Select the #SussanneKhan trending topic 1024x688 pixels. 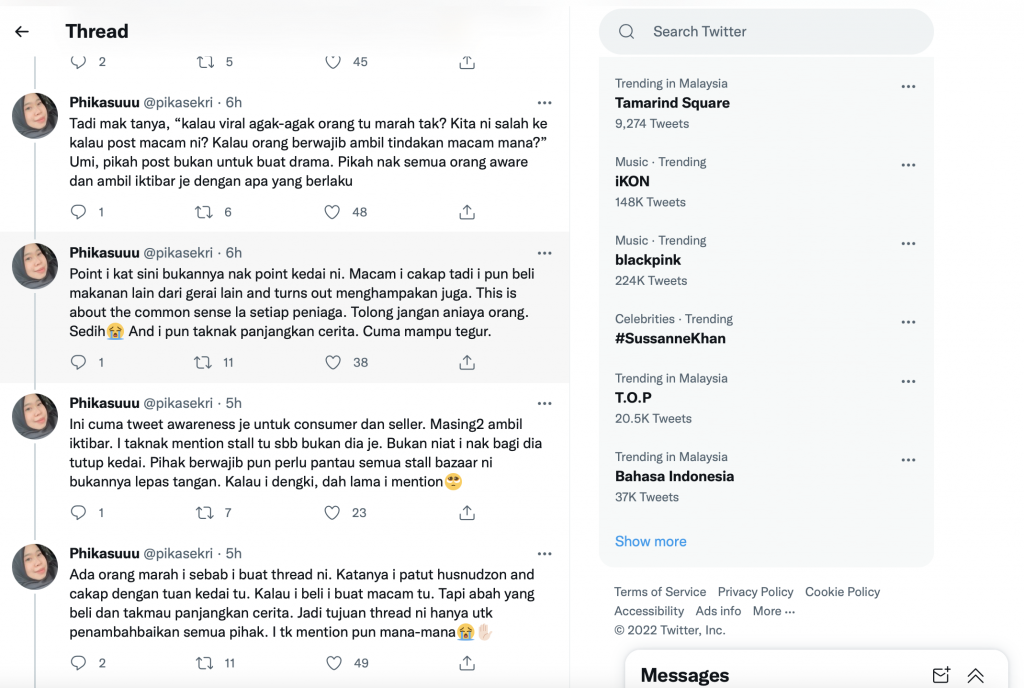coord(670,338)
